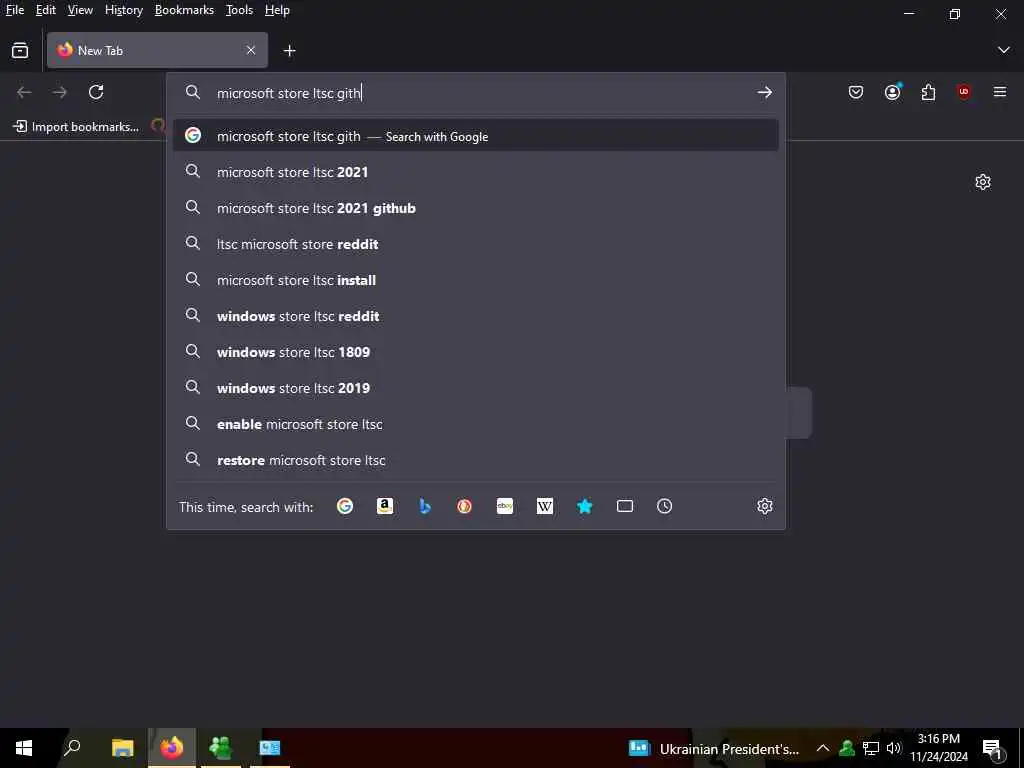The height and width of the screenshot is (768, 1024).
Task: Open the green user tray icon
Action: [x=847, y=748]
